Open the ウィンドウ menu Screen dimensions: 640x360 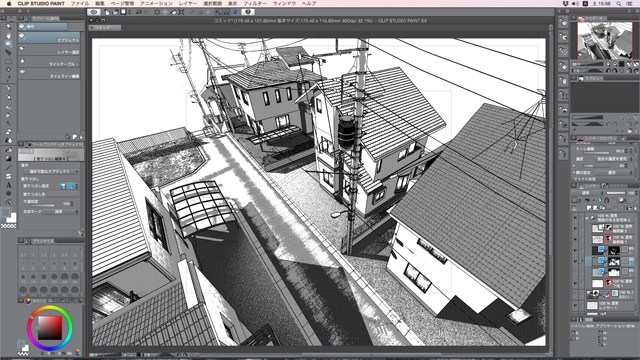(x=284, y=3)
